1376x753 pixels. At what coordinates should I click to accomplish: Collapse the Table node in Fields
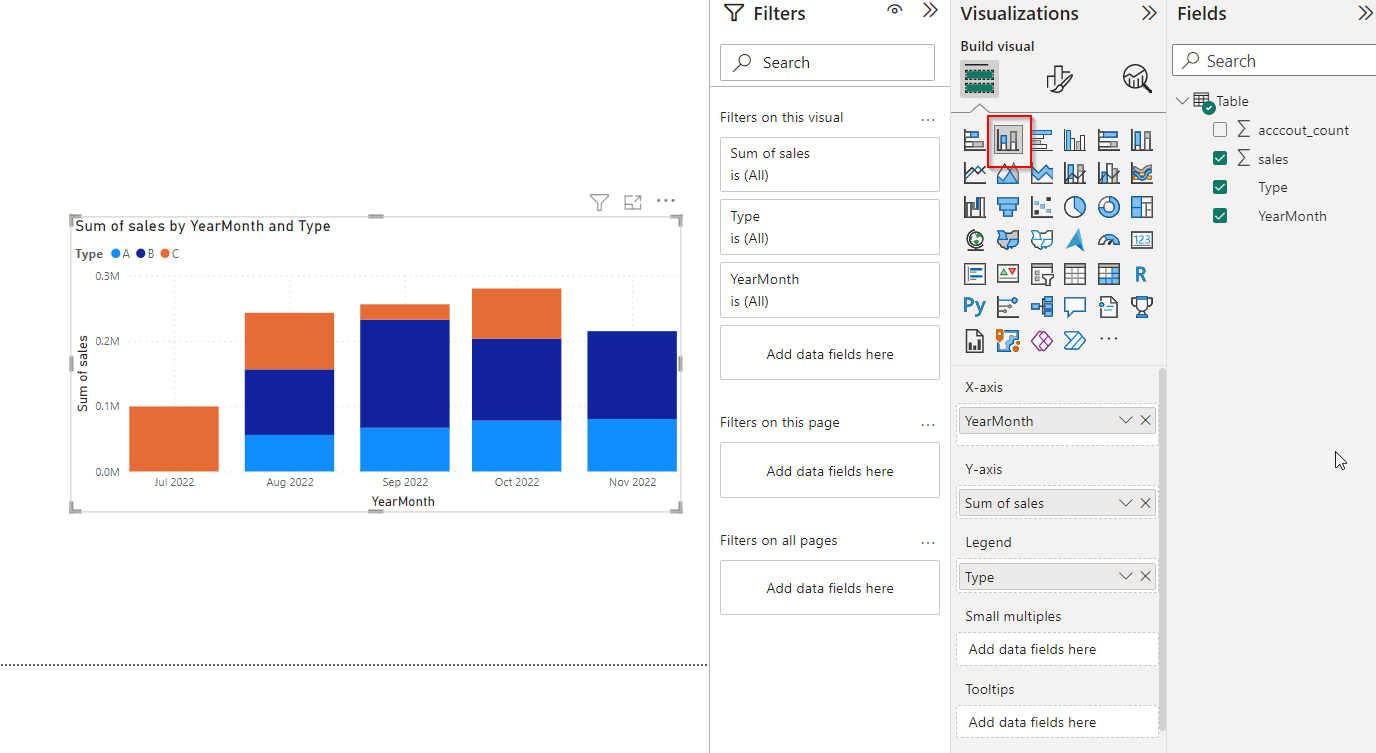pos(1183,100)
